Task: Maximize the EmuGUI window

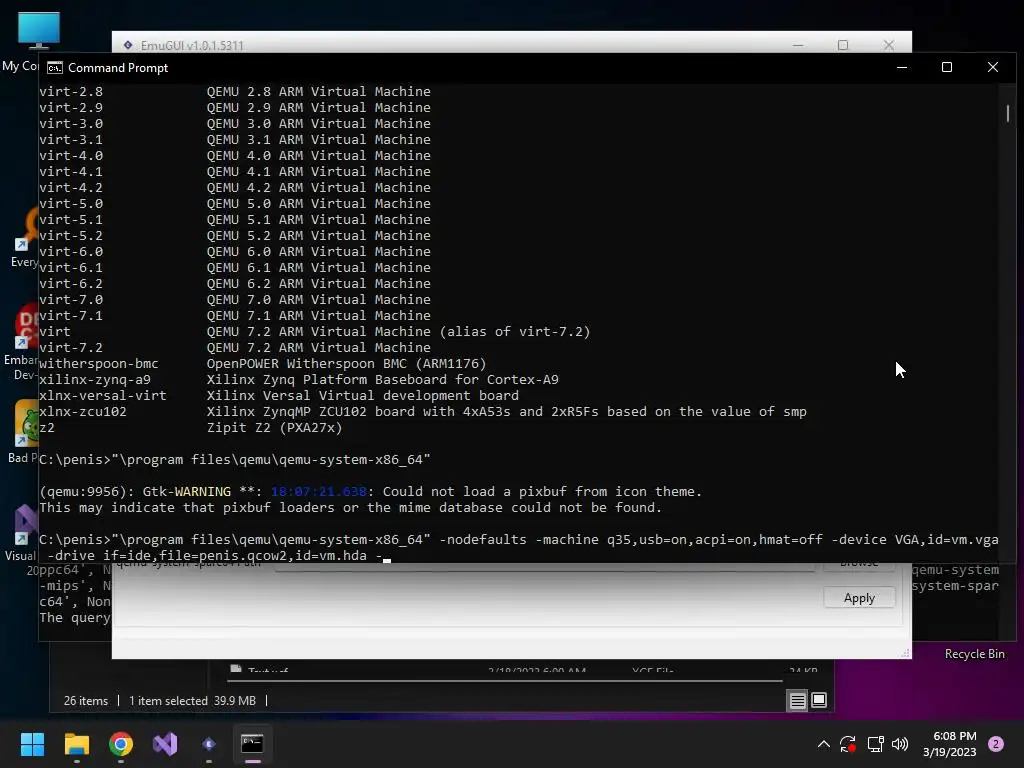Action: [x=843, y=45]
